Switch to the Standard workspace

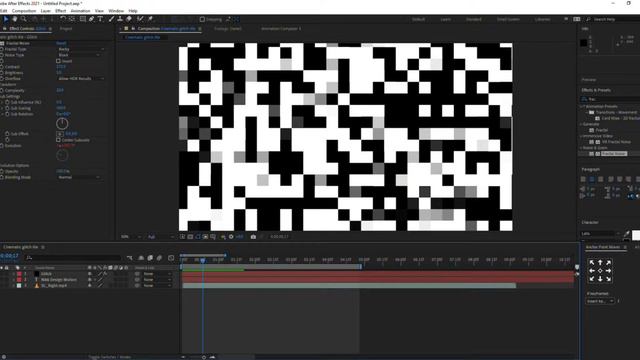point(473,19)
